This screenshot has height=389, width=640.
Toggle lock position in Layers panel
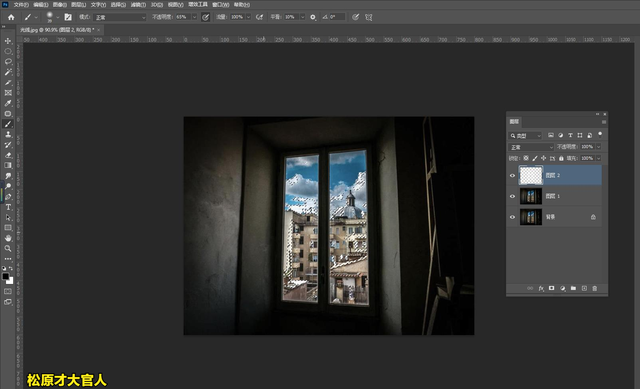click(x=543, y=158)
